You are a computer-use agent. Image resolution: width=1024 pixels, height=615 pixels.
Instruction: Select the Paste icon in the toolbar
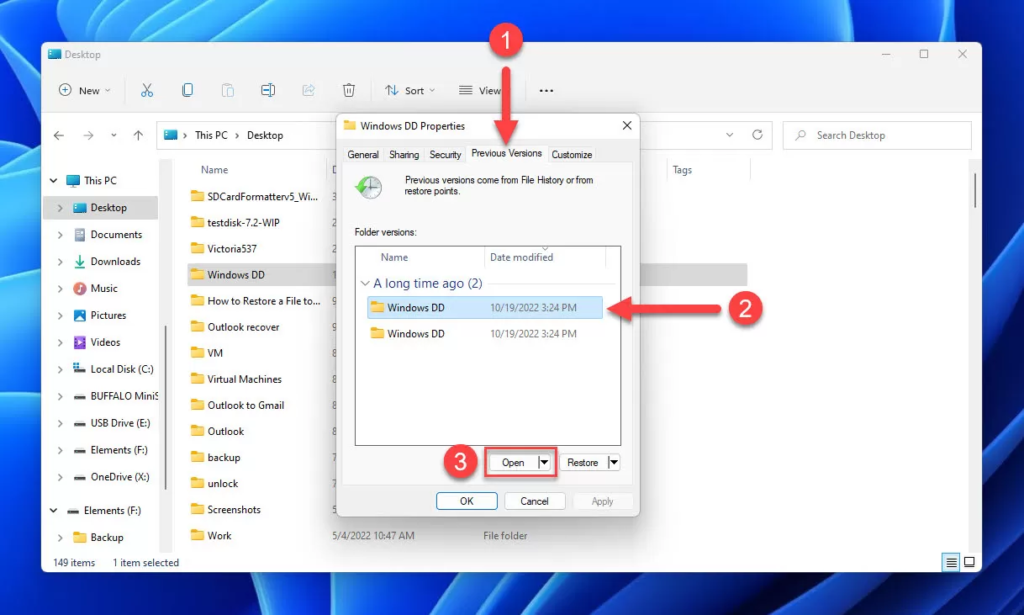(x=228, y=90)
